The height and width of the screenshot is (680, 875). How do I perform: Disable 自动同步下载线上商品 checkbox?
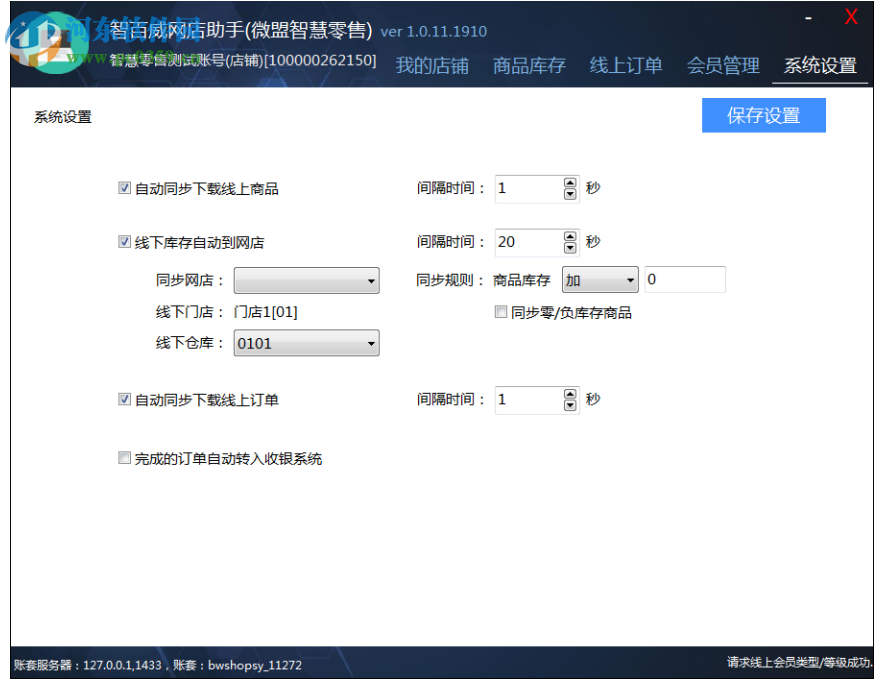coord(124,187)
